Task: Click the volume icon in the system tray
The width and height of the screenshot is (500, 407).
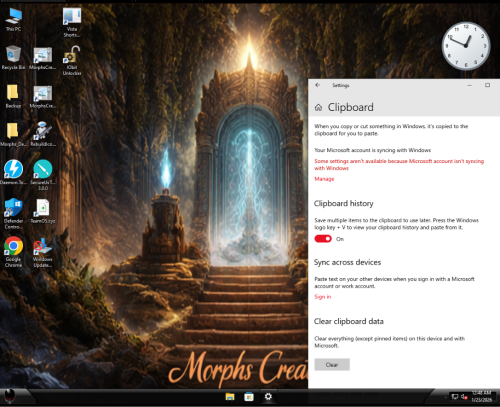Action: coord(464,397)
